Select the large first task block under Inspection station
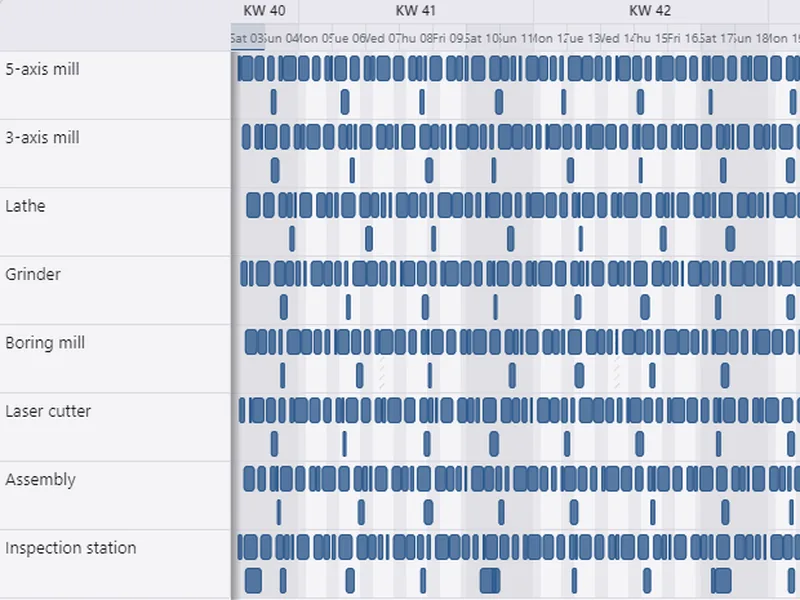The width and height of the screenshot is (800, 600). click(x=254, y=581)
